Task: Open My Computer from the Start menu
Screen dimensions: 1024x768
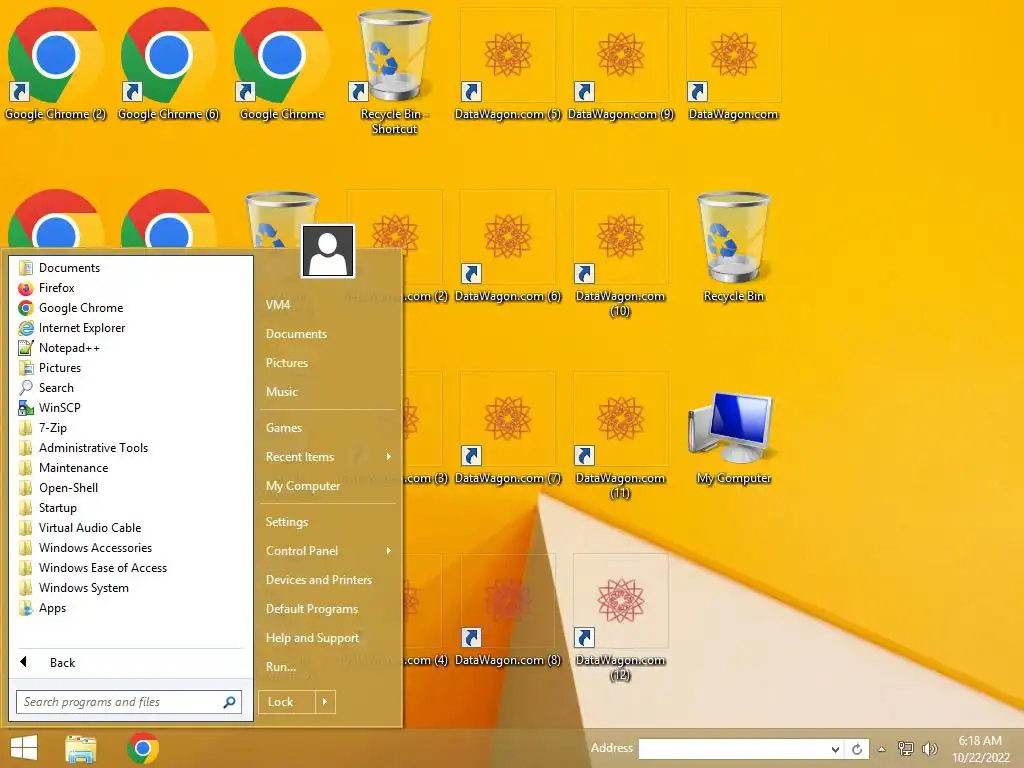Action: click(302, 486)
